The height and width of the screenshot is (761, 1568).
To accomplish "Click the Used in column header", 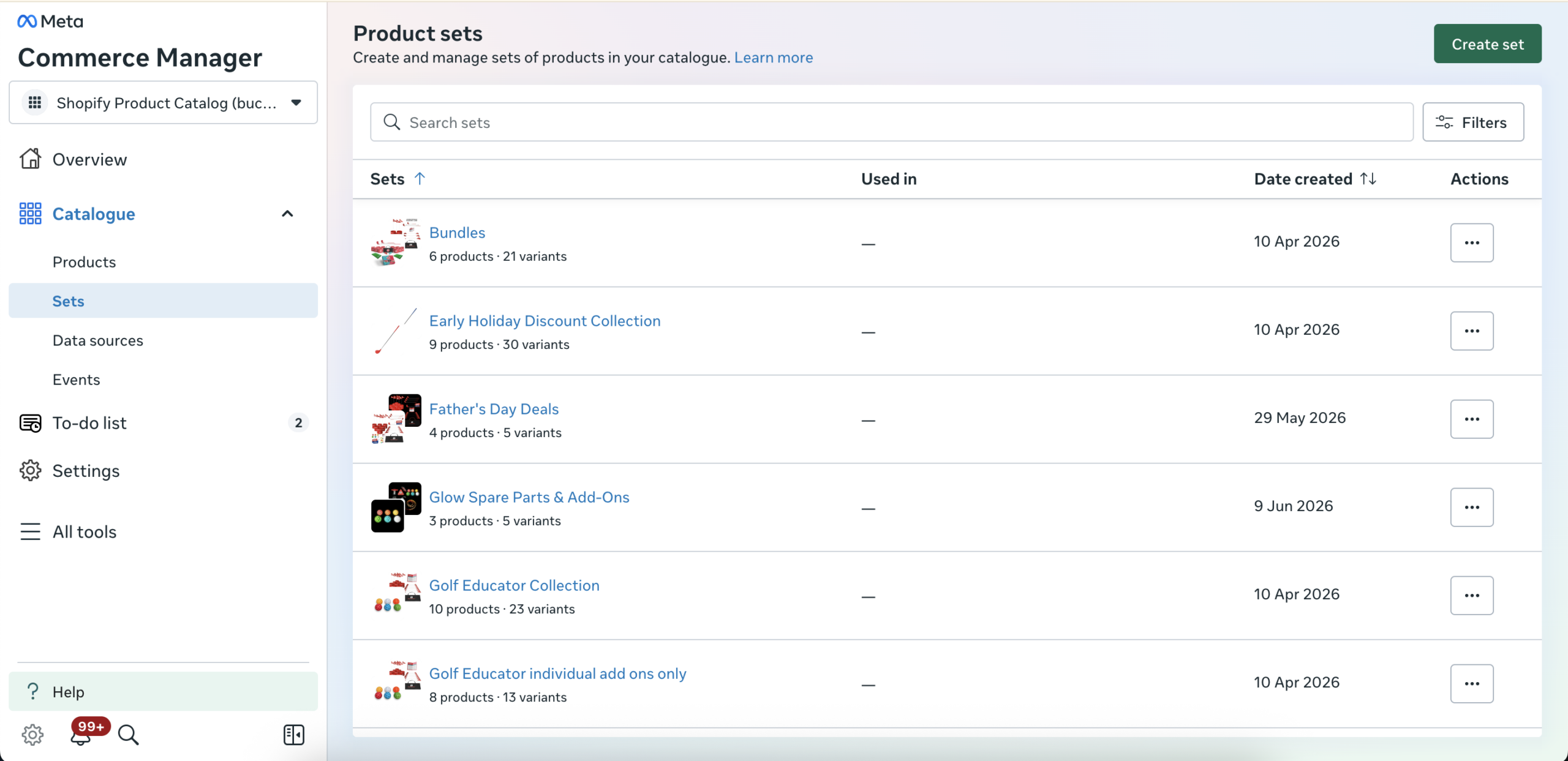I will 889,179.
